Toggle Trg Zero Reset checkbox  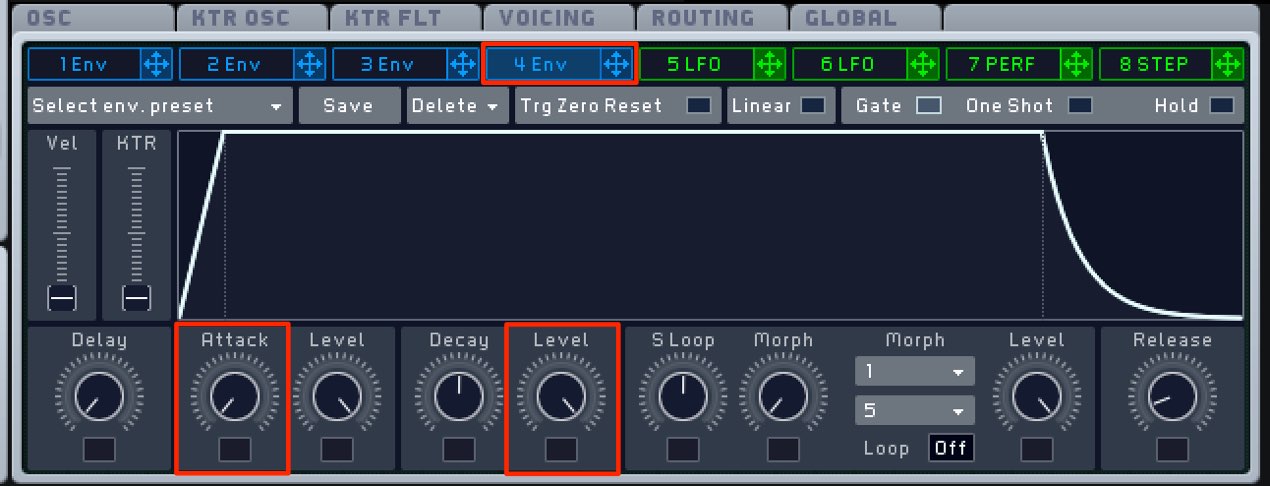coord(699,105)
